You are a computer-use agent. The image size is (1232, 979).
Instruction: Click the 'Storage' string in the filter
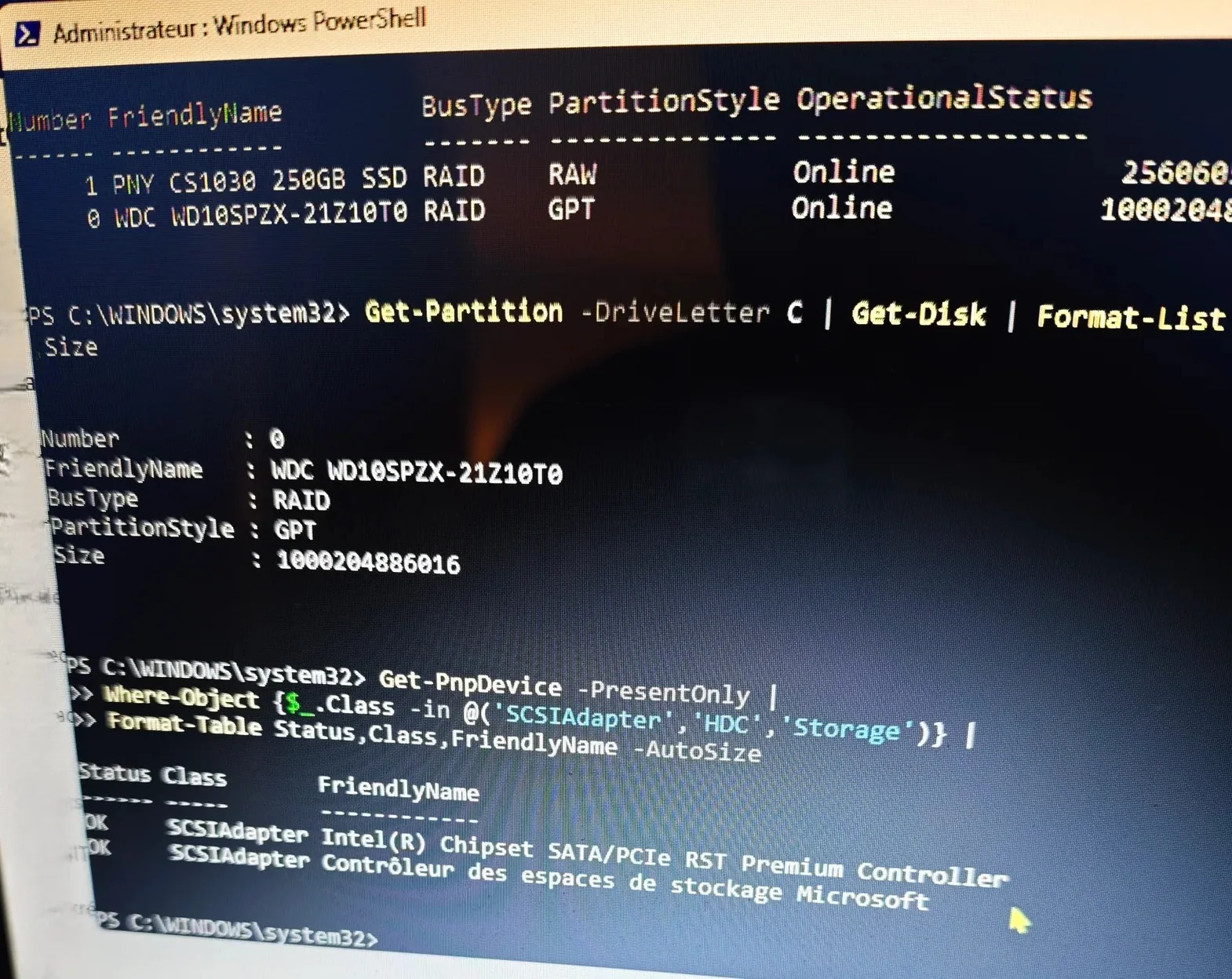pos(847,729)
